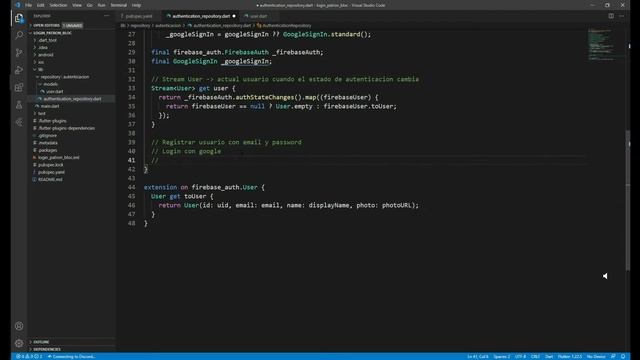Image resolution: width=640 pixels, height=360 pixels.
Task: Change indentation via Spaces: 2
Action: 502,356
